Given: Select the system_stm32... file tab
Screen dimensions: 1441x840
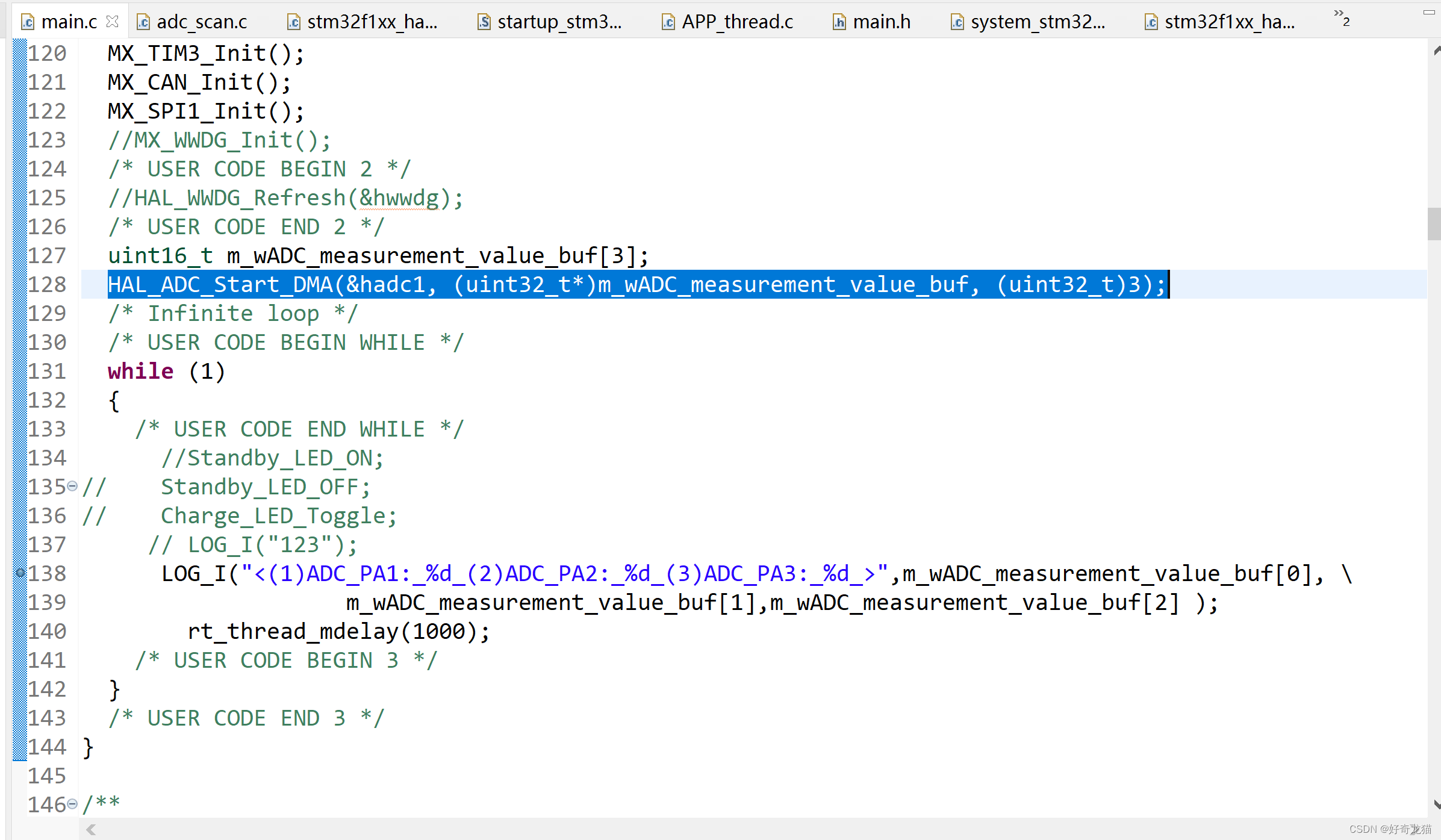Looking at the screenshot, I should 1037,22.
